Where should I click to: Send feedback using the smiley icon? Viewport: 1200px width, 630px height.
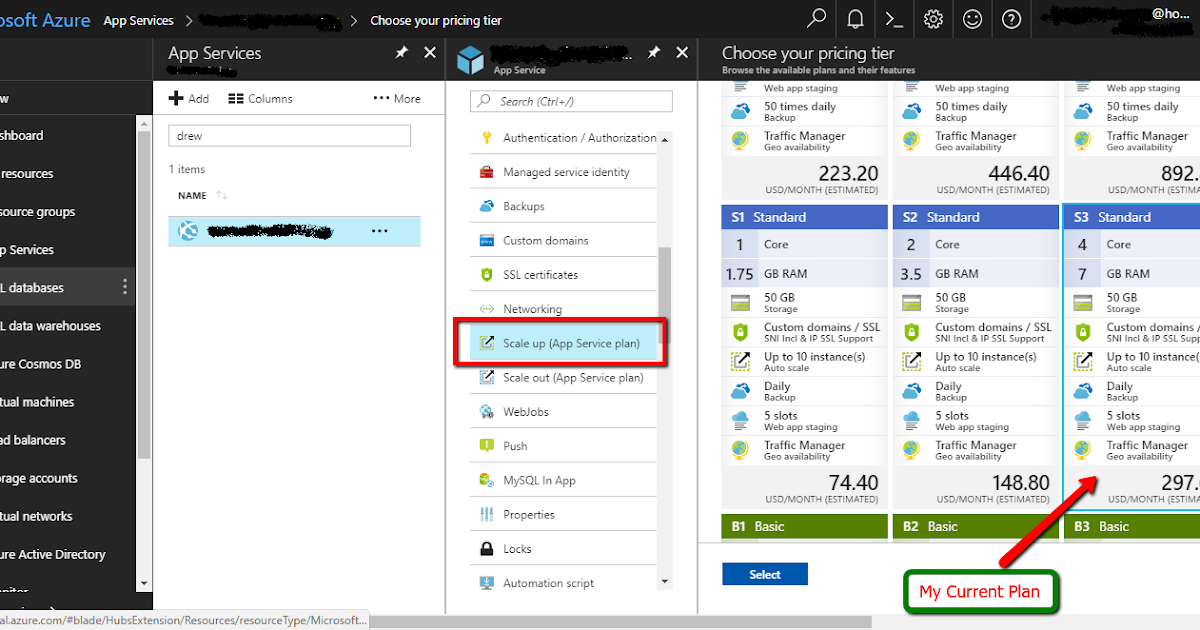point(972,19)
